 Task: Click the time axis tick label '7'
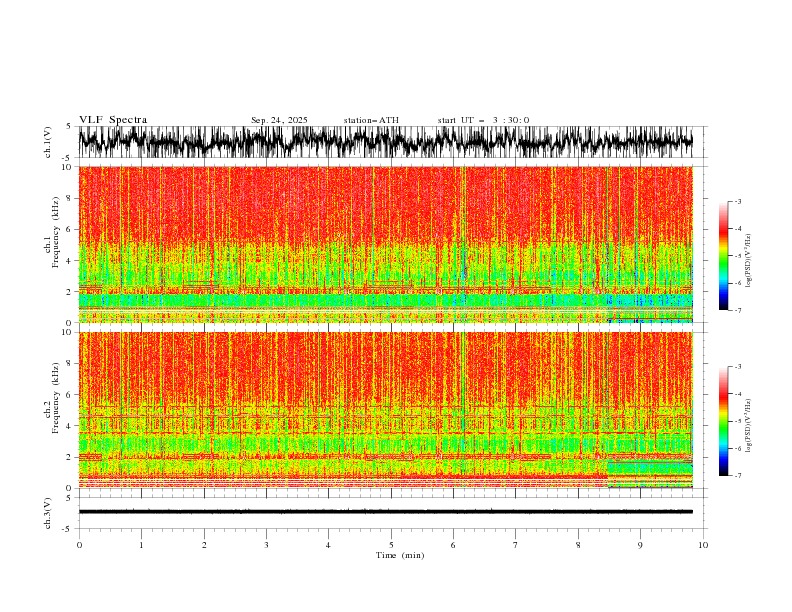coord(516,545)
